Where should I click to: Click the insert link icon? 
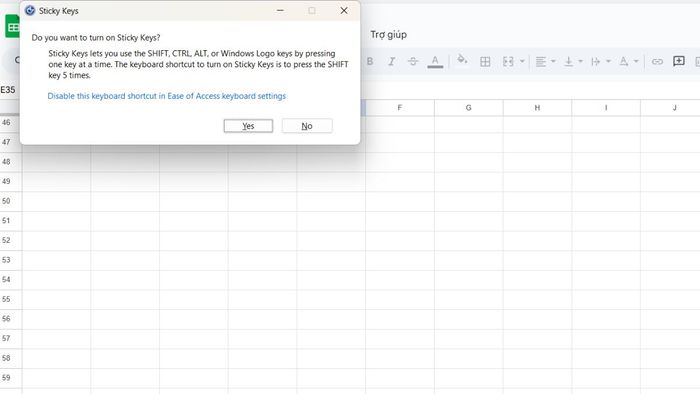[657, 62]
